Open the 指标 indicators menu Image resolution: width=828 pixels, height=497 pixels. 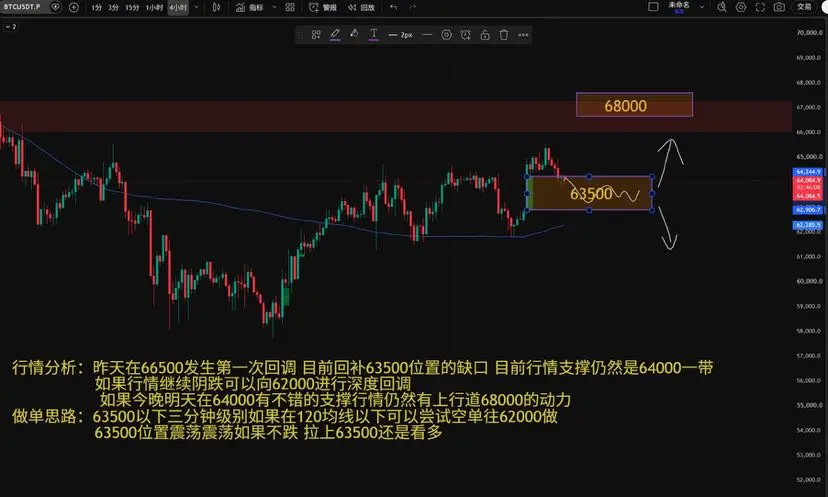pos(249,7)
